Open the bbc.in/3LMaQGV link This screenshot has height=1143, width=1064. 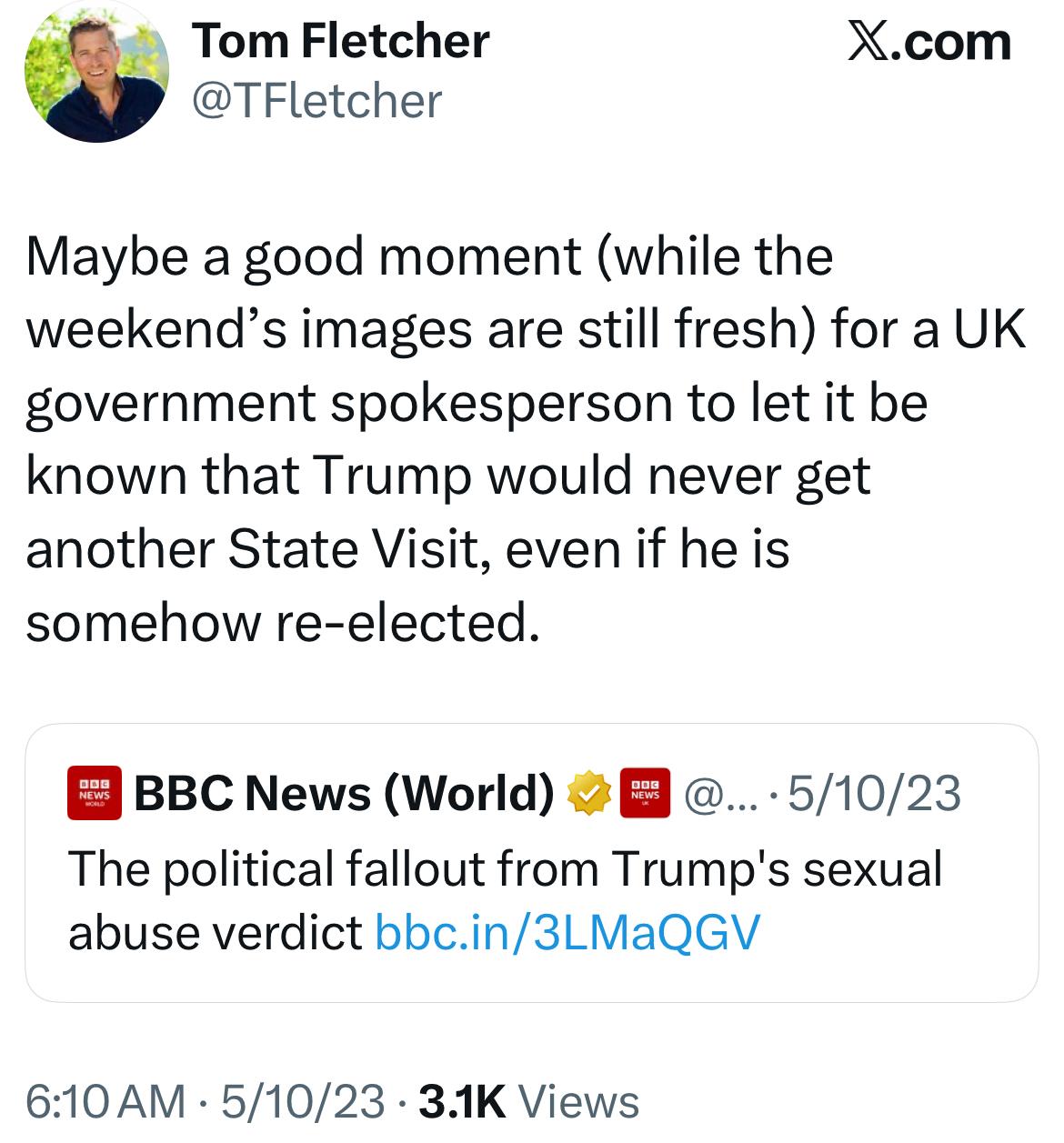pyautogui.click(x=567, y=931)
